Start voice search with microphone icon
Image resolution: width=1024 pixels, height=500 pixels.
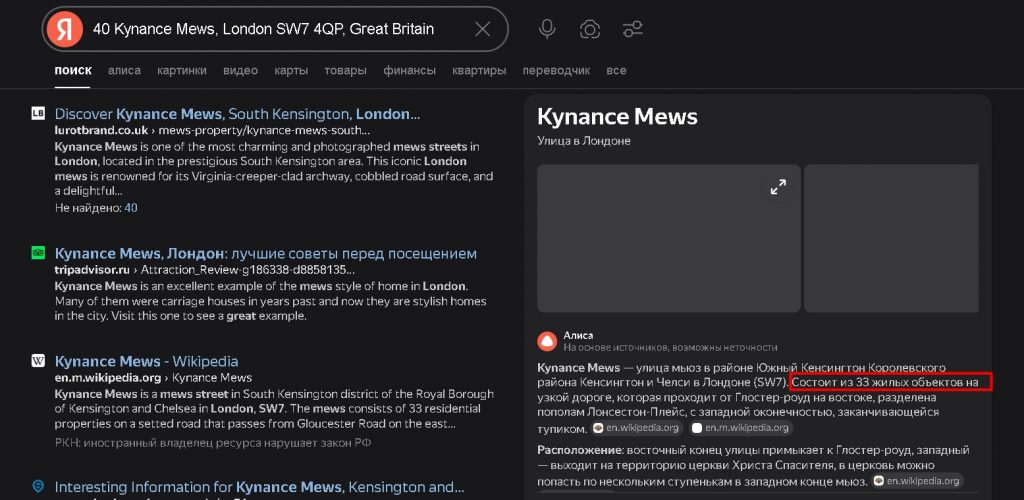click(x=547, y=29)
